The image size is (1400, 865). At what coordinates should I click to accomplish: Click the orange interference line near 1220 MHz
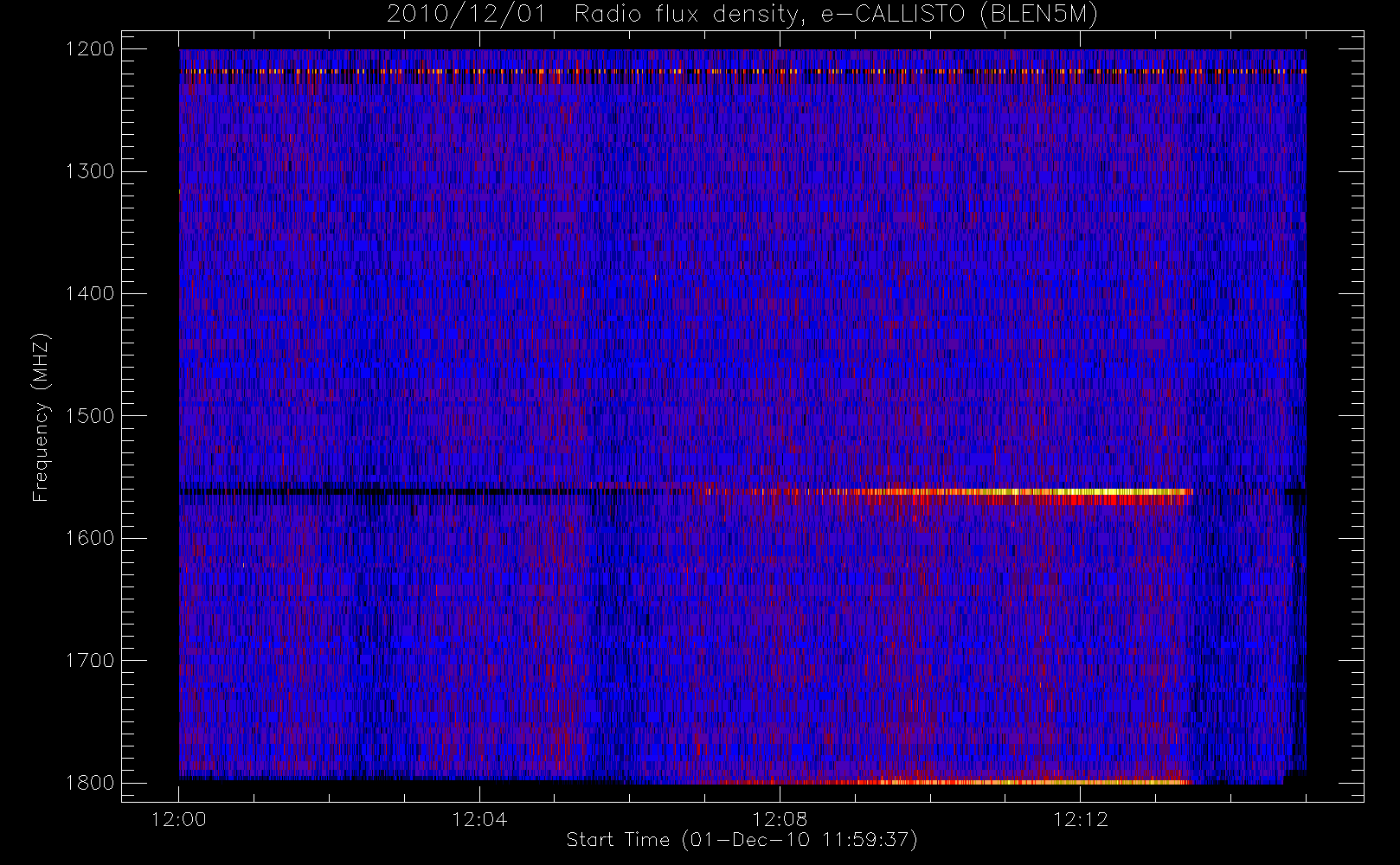(742, 71)
